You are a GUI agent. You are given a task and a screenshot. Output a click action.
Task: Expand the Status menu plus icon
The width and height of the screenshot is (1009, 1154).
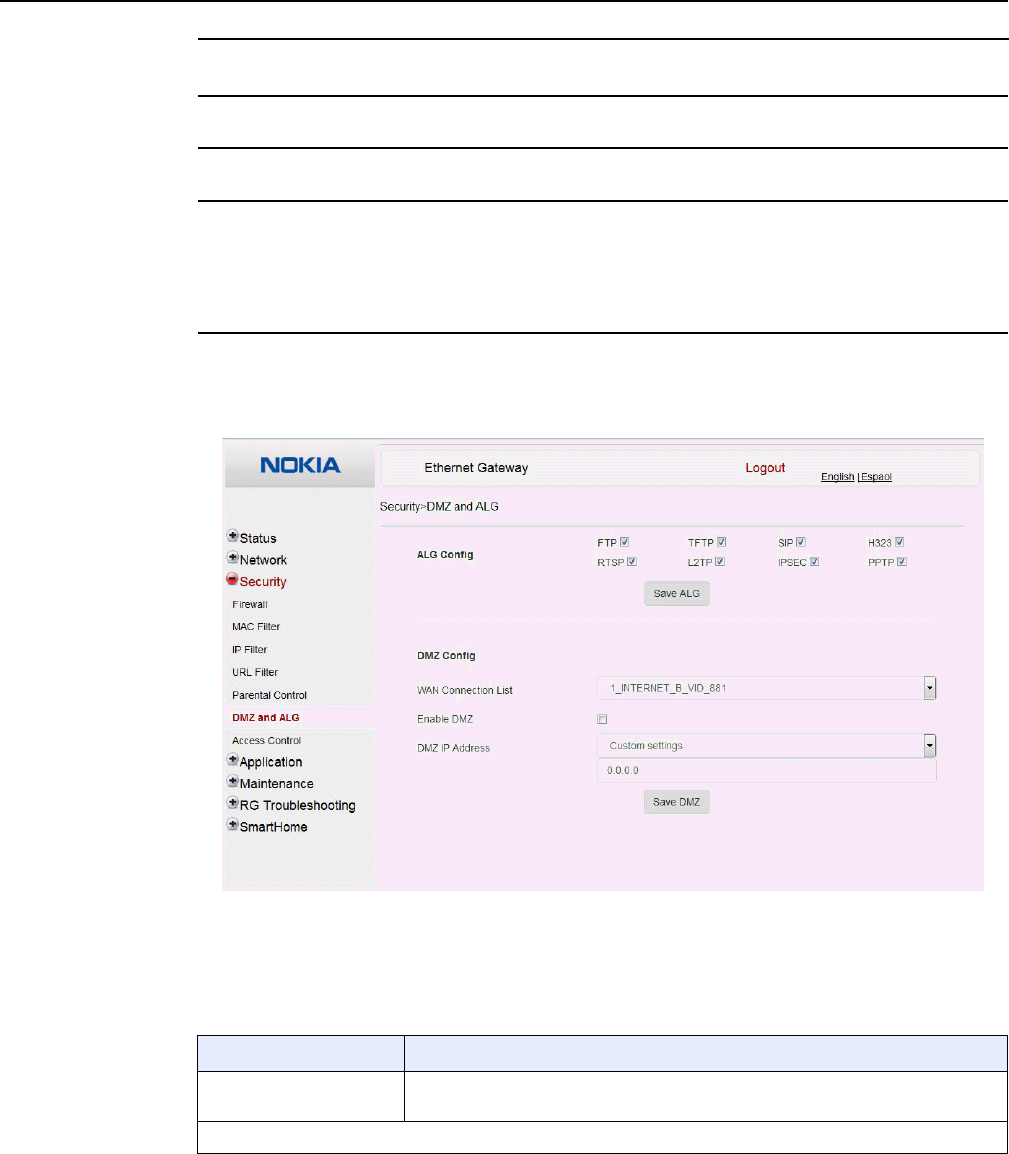click(233, 536)
